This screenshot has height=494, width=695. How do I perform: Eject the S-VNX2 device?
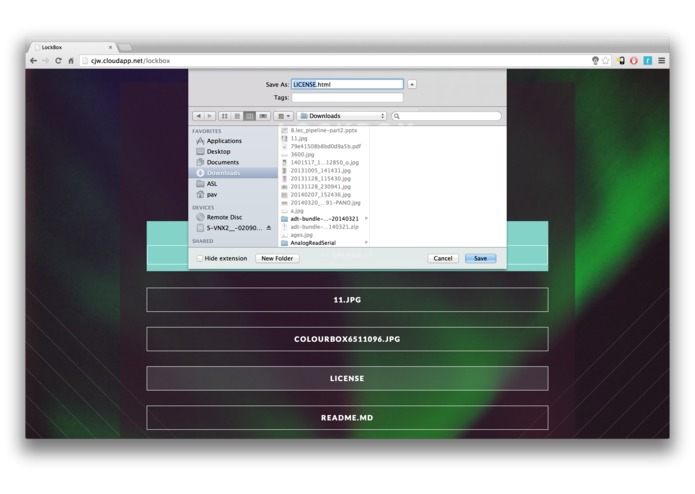269,228
